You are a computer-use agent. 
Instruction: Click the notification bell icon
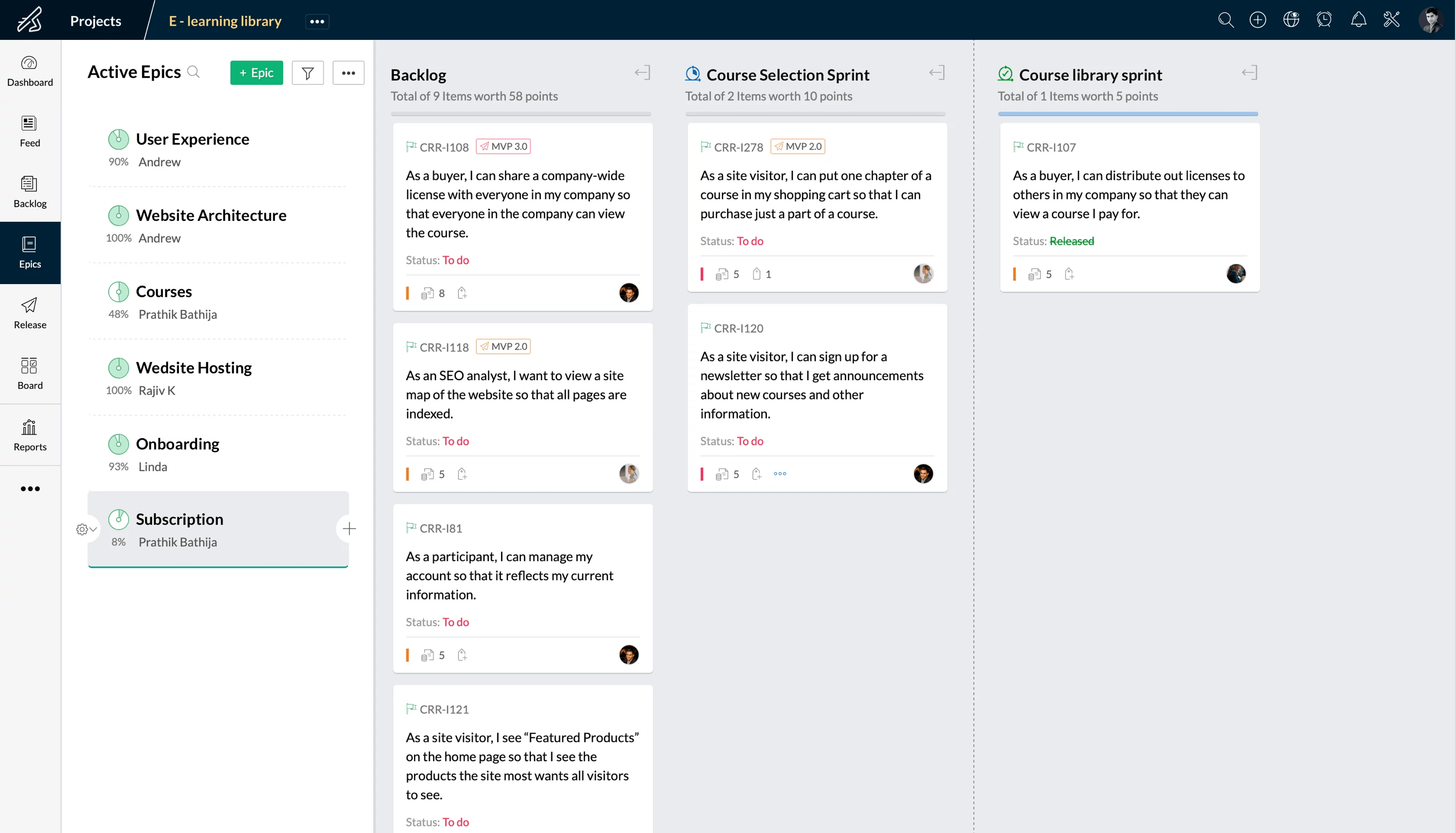coord(1359,20)
